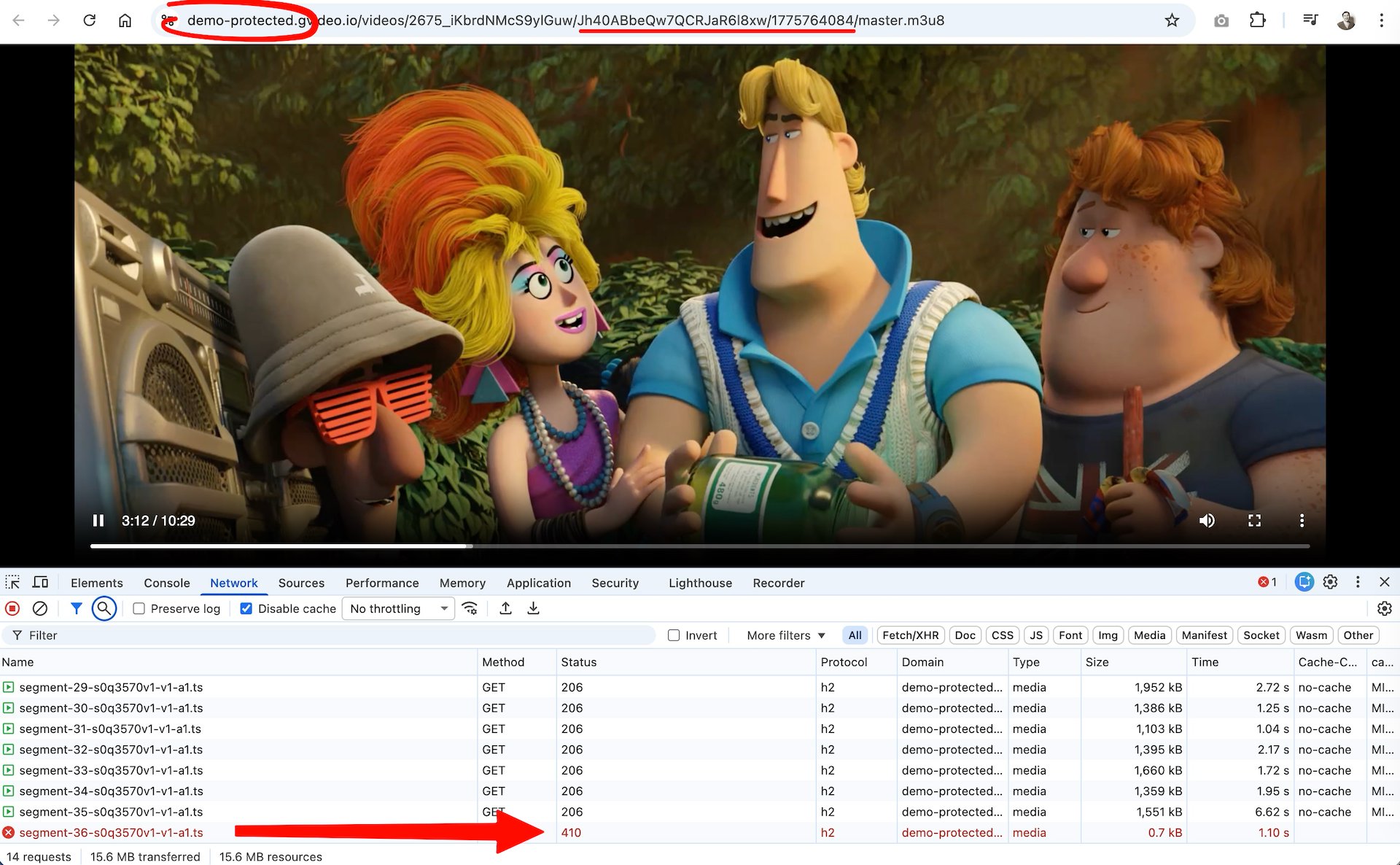Viewport: 1400px width, 865px height.
Task: Open the Security tab
Action: [x=615, y=583]
